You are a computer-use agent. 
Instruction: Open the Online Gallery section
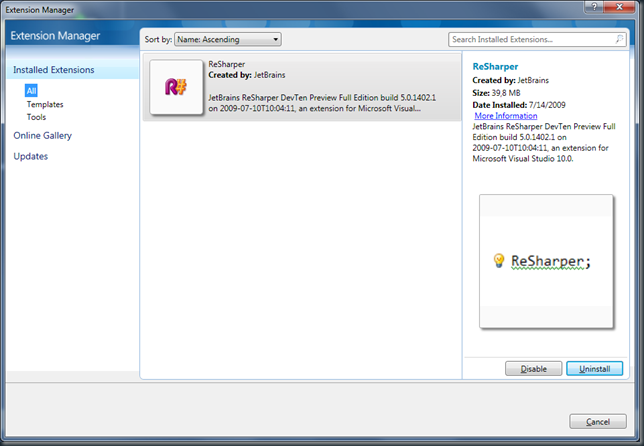point(43,136)
